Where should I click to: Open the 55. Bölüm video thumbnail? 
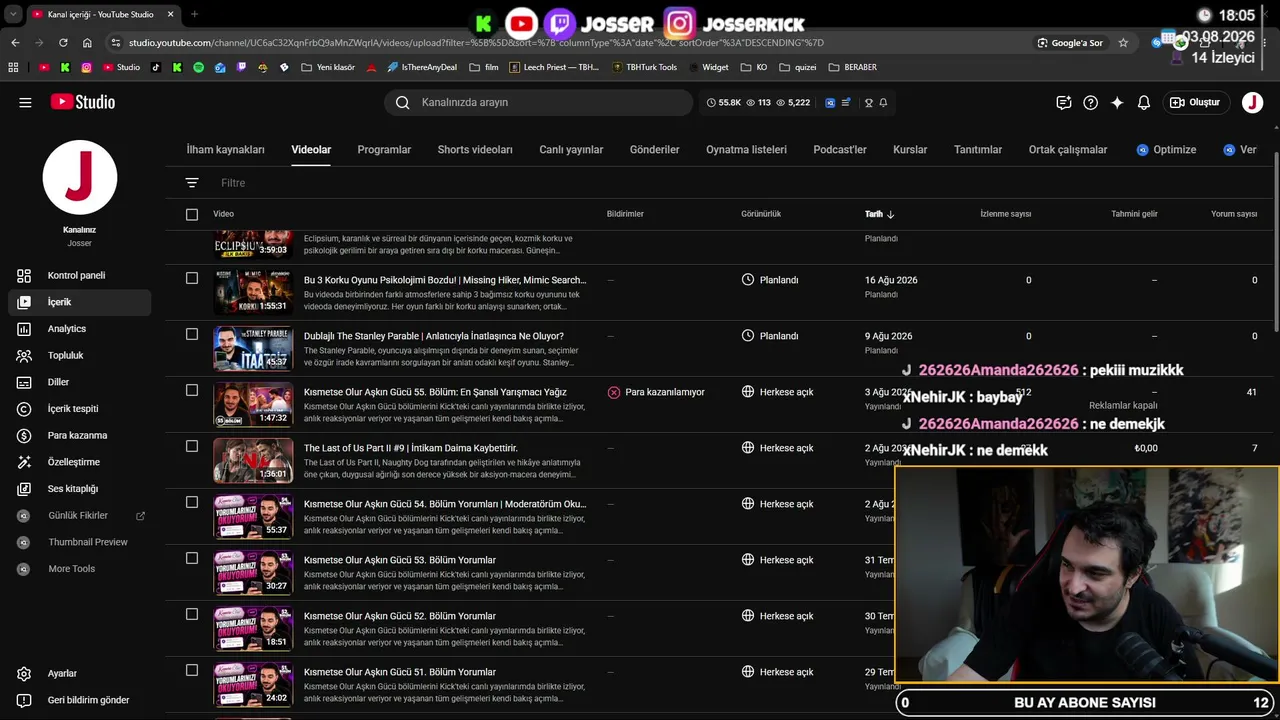[253, 404]
